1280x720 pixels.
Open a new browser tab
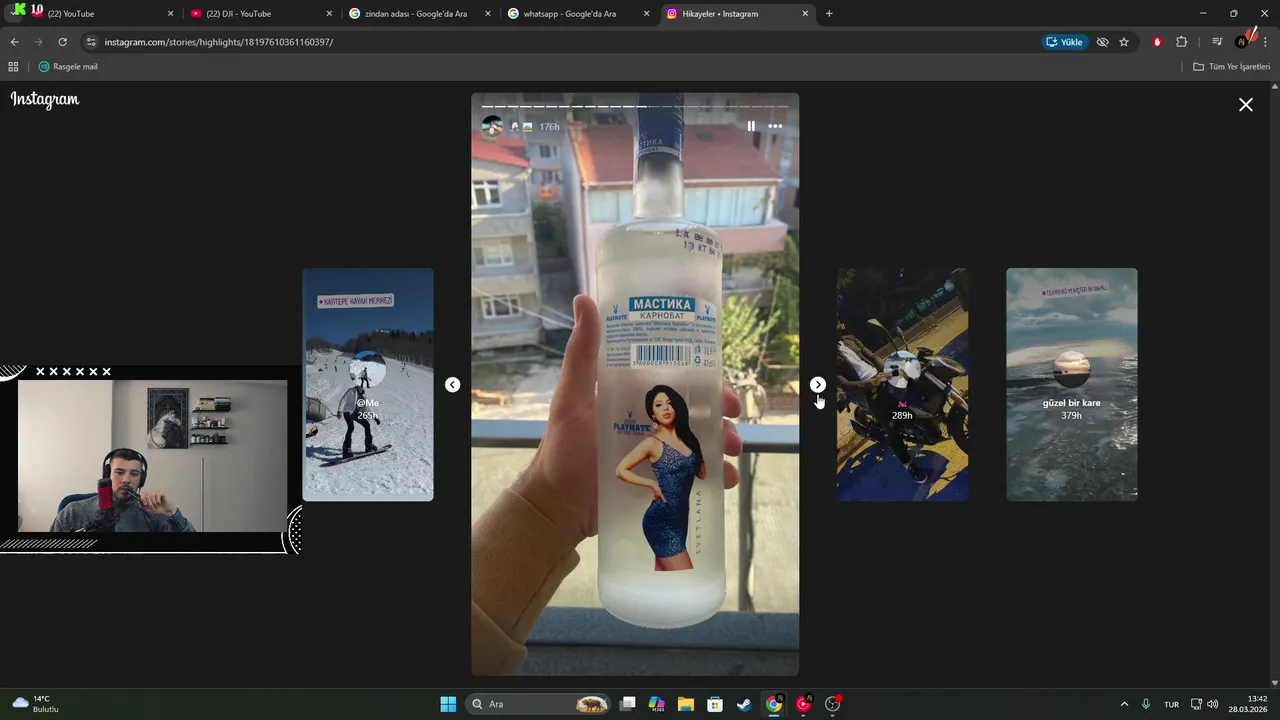point(829,14)
